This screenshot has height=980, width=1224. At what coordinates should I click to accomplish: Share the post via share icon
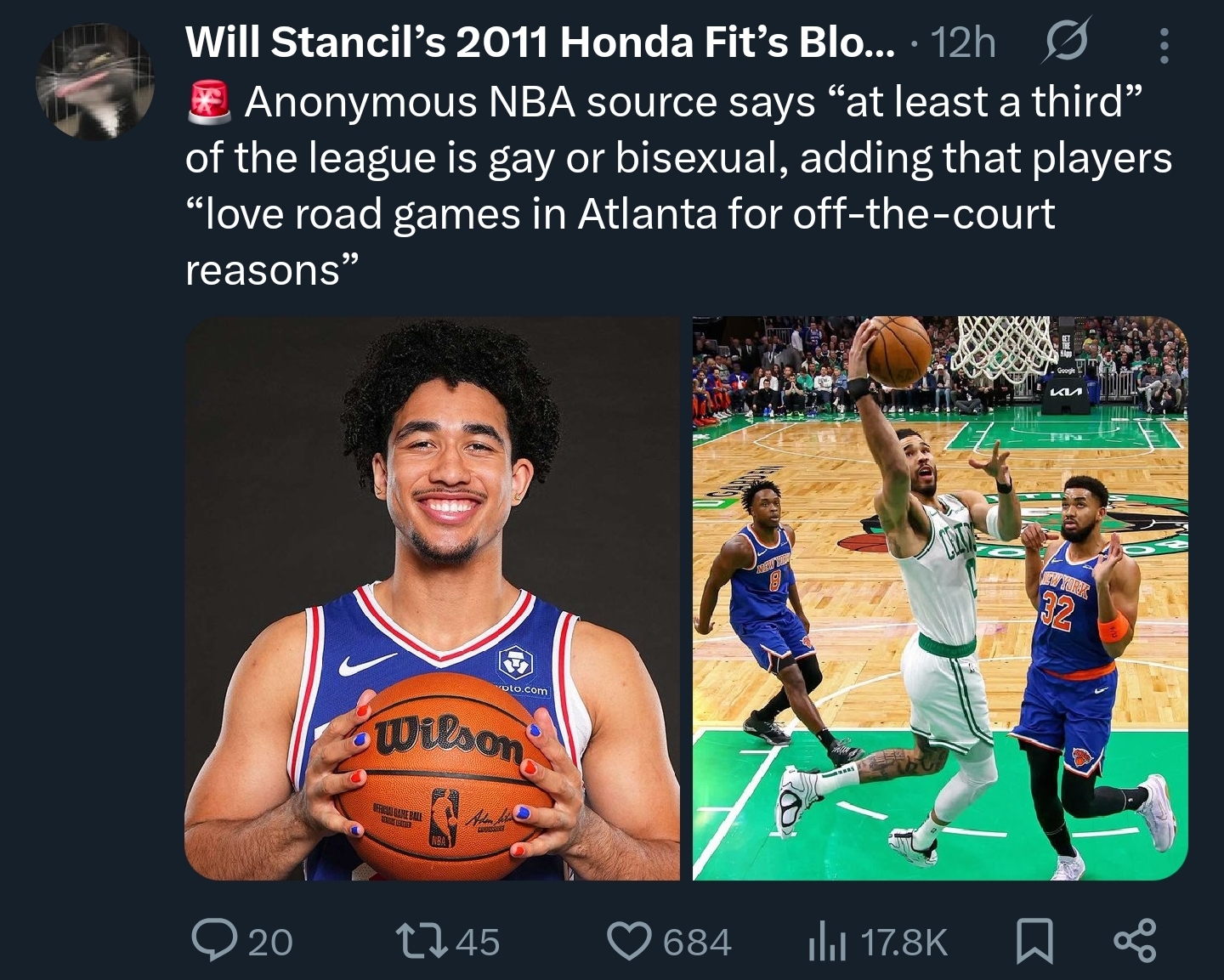(1135, 941)
